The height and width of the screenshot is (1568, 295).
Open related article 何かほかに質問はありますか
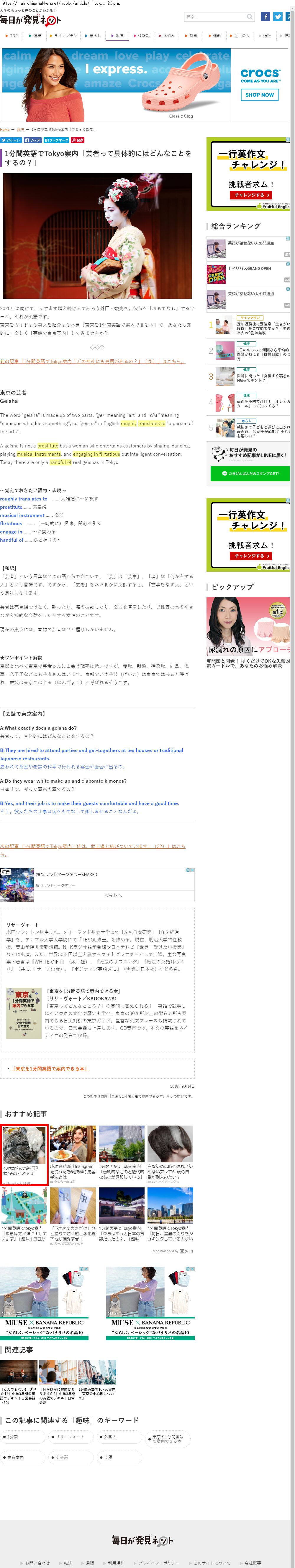coord(57,1382)
